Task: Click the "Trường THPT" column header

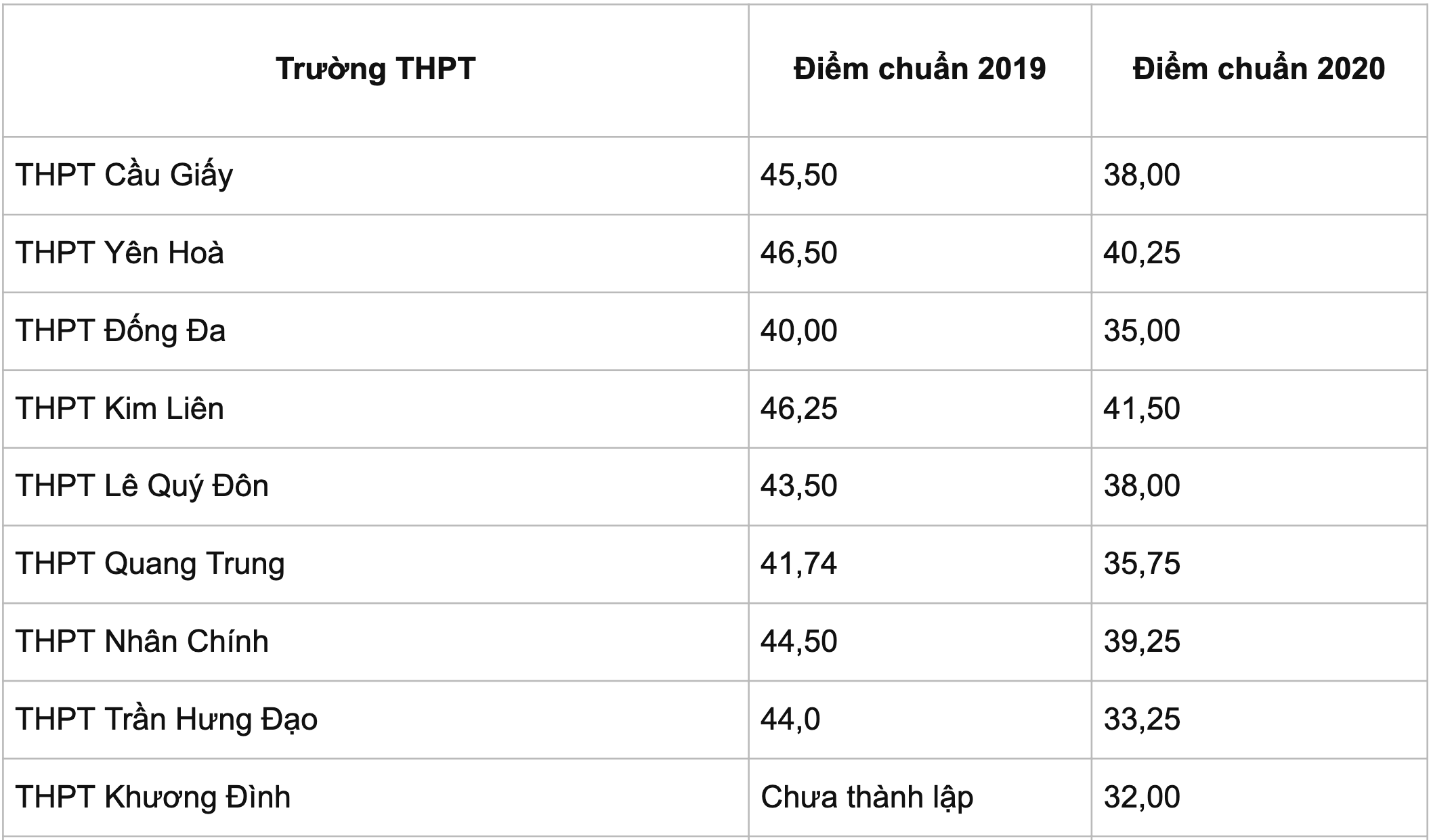Action: [376, 69]
